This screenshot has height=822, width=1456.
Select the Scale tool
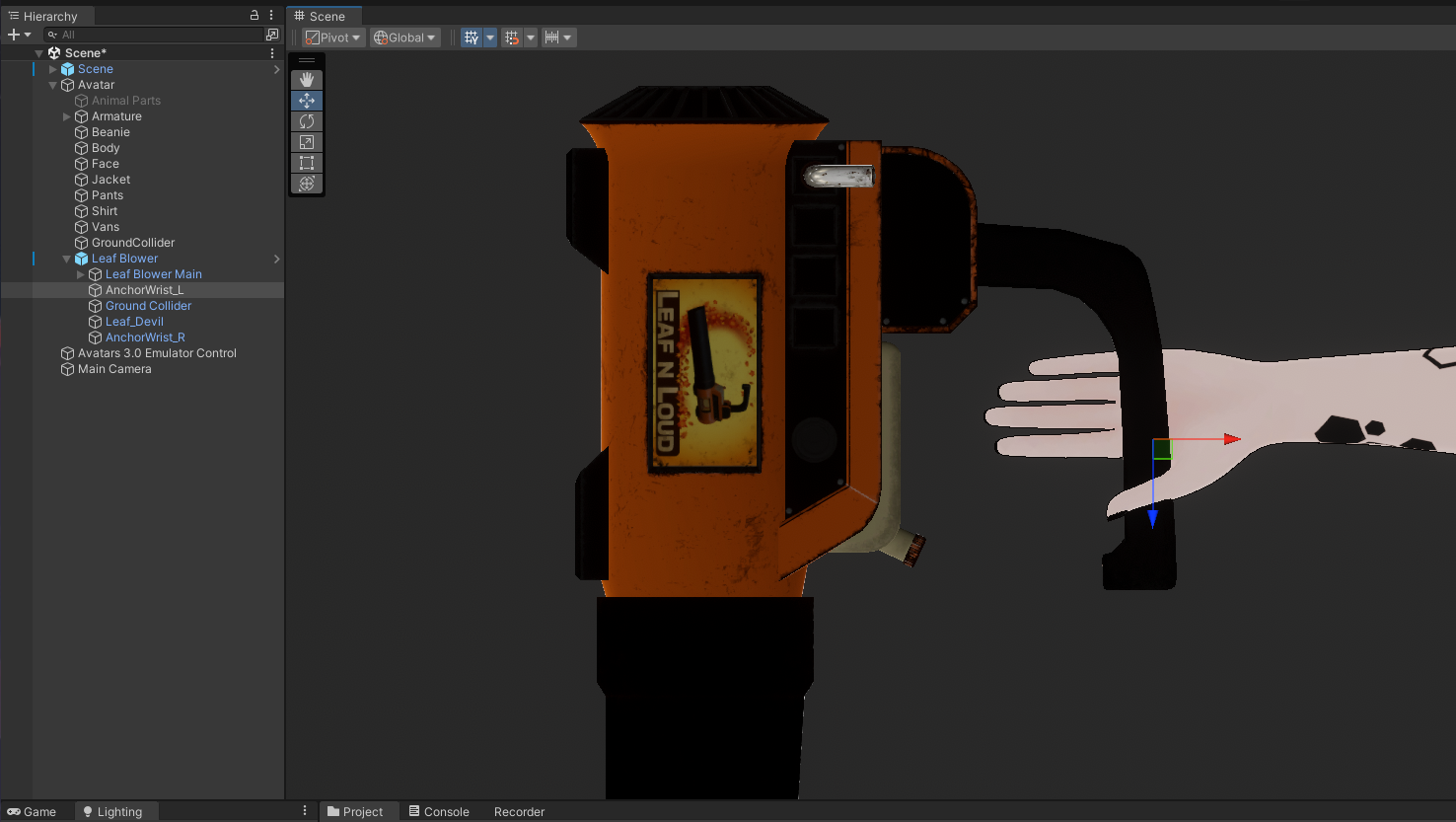307,142
